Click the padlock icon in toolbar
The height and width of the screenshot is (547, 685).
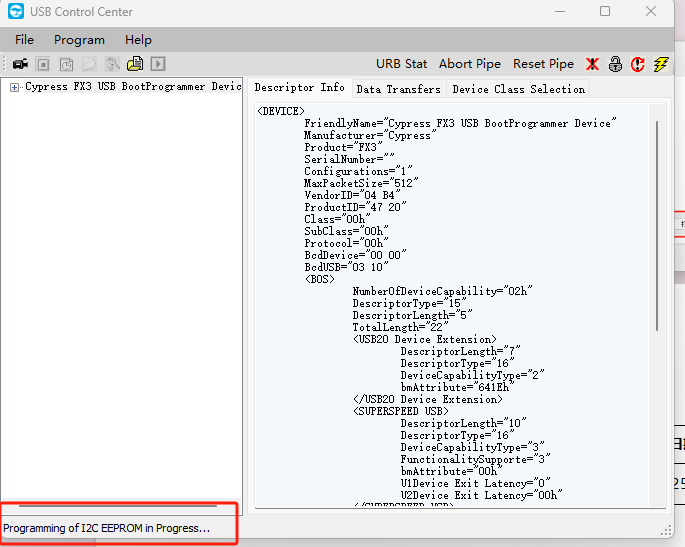pyautogui.click(x=615, y=64)
